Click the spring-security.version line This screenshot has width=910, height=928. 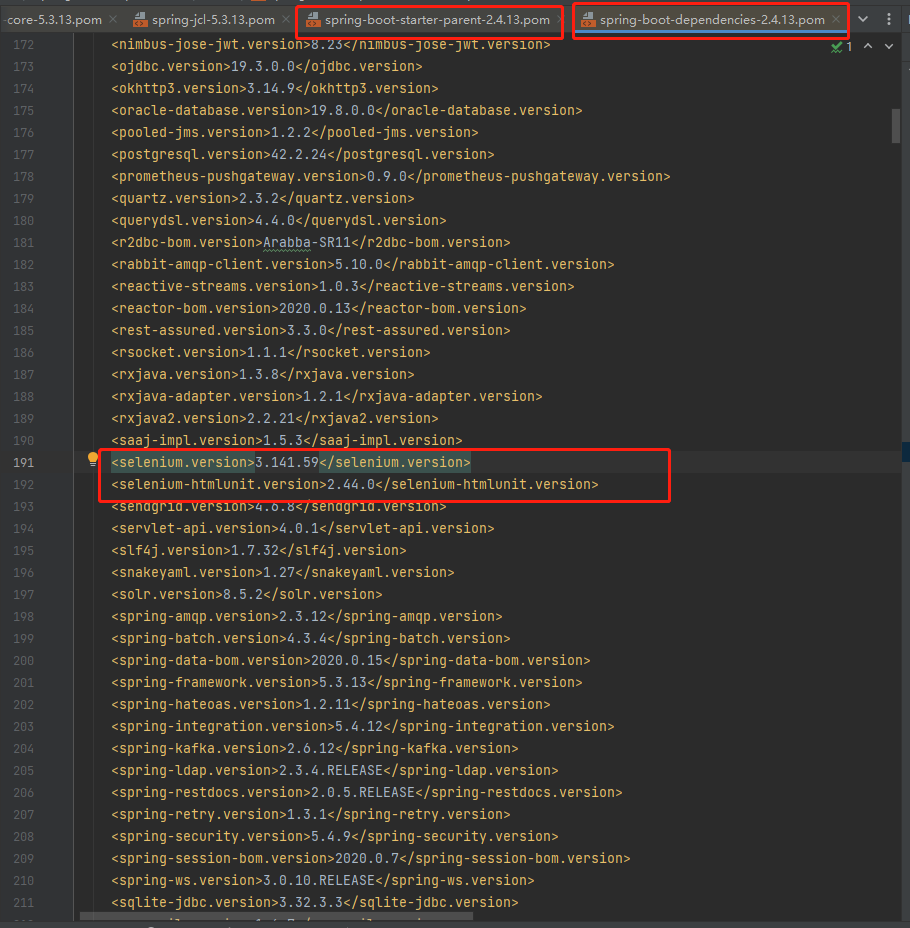click(335, 836)
